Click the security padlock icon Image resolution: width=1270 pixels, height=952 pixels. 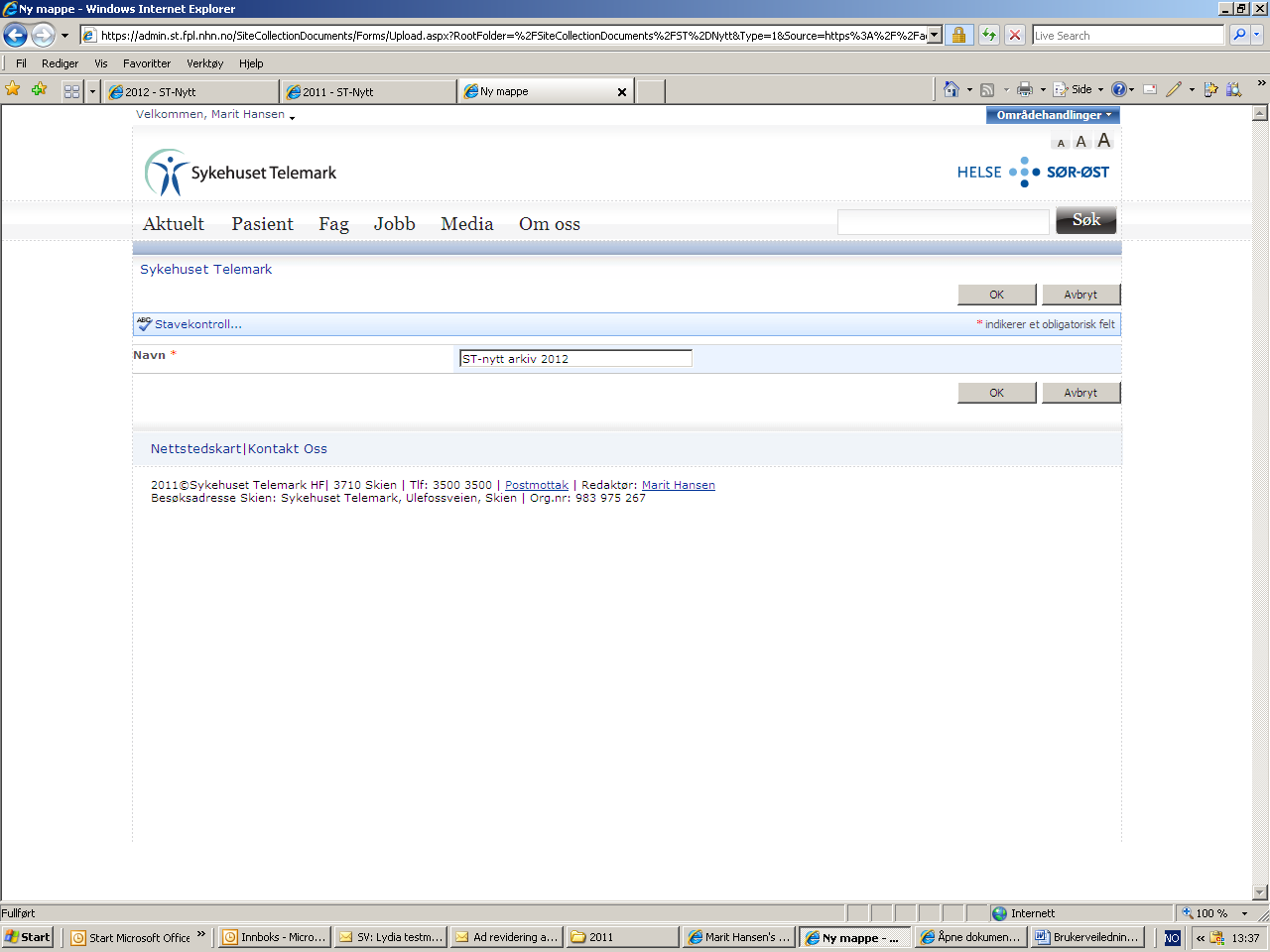coord(958,36)
